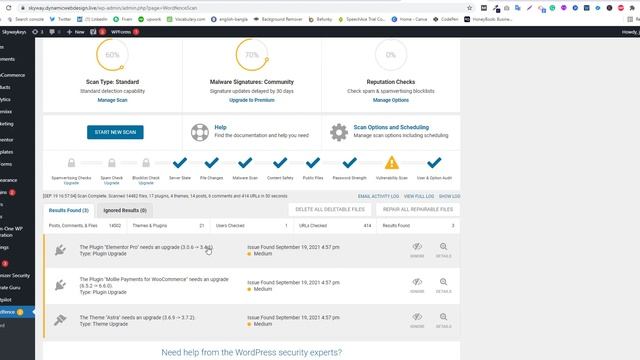
Task: Open Manage Options under Reputation Checks
Action: point(391,100)
